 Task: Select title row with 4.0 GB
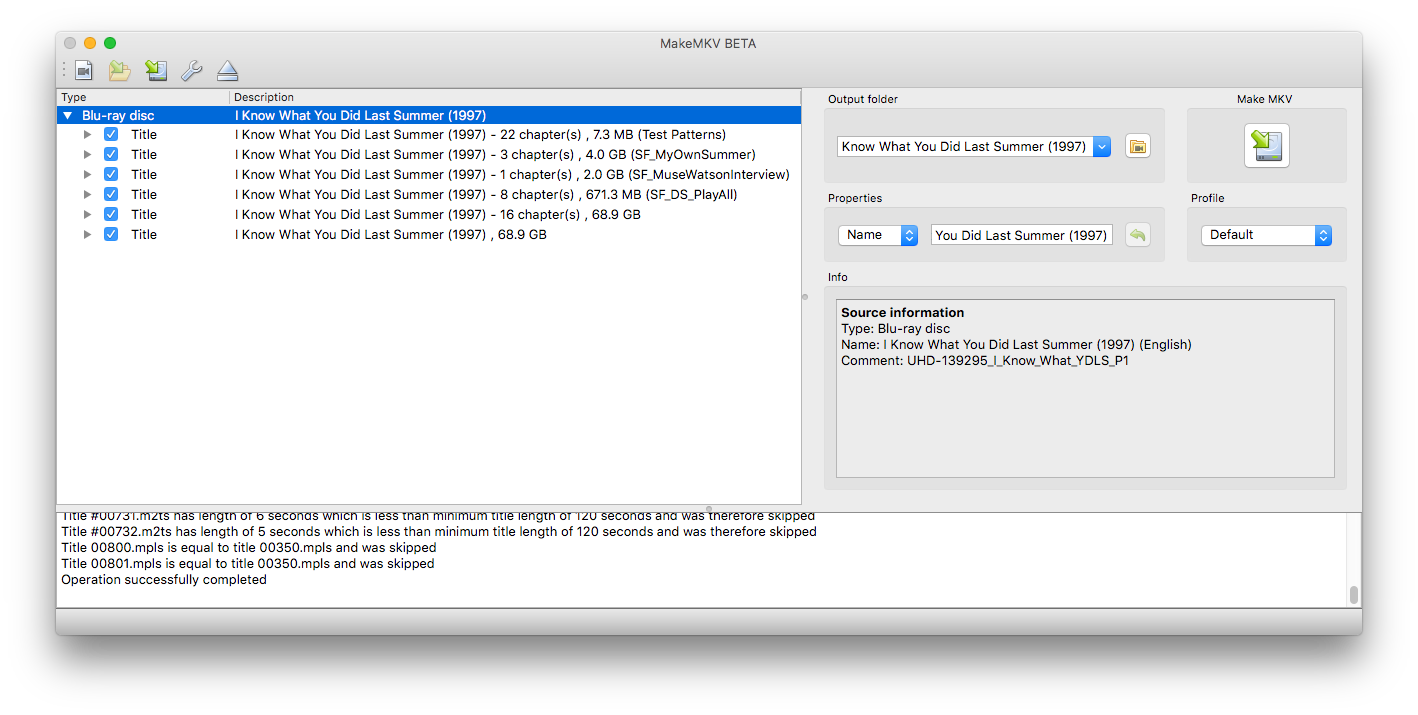(x=429, y=154)
